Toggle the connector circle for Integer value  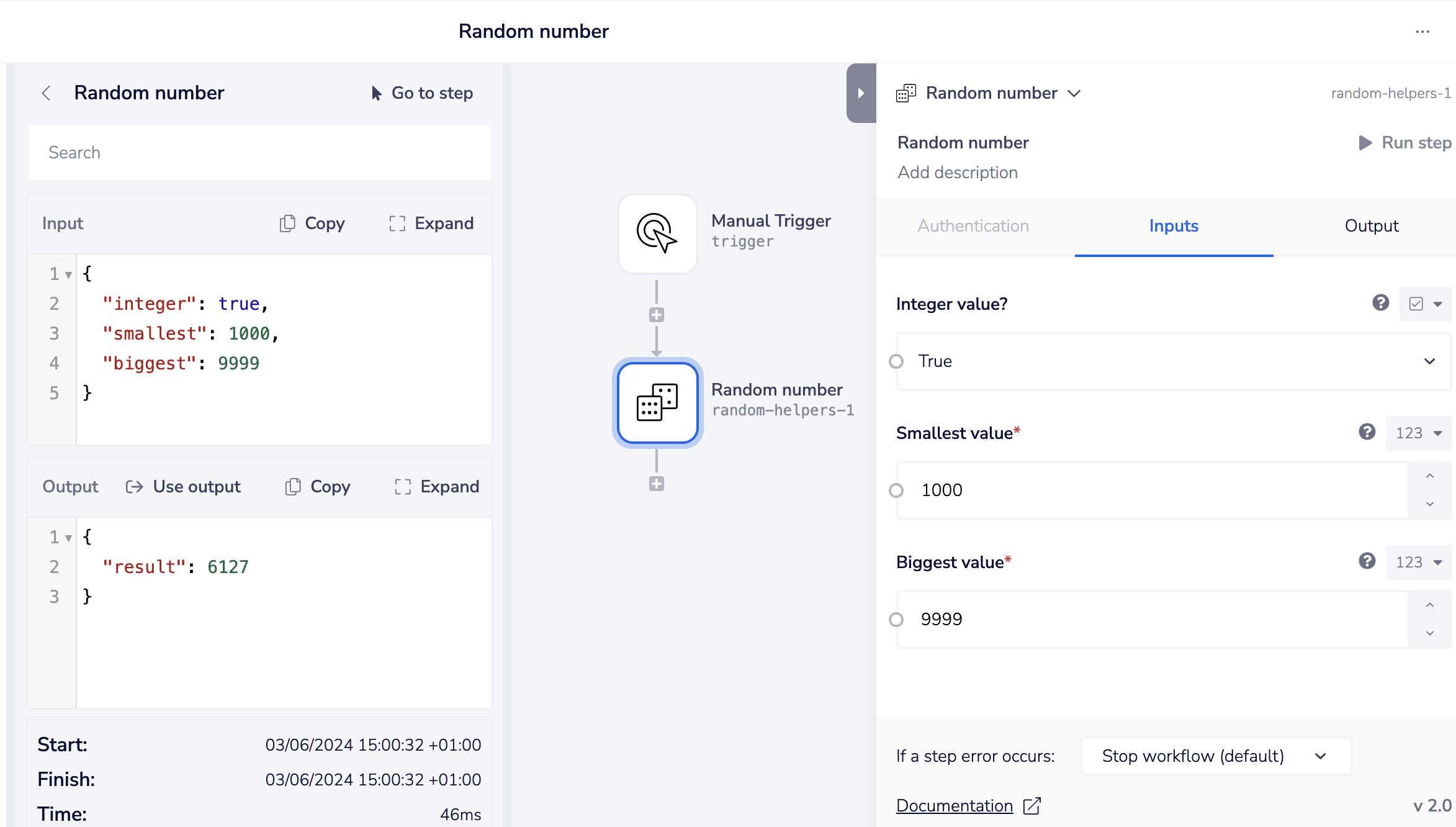pos(896,361)
